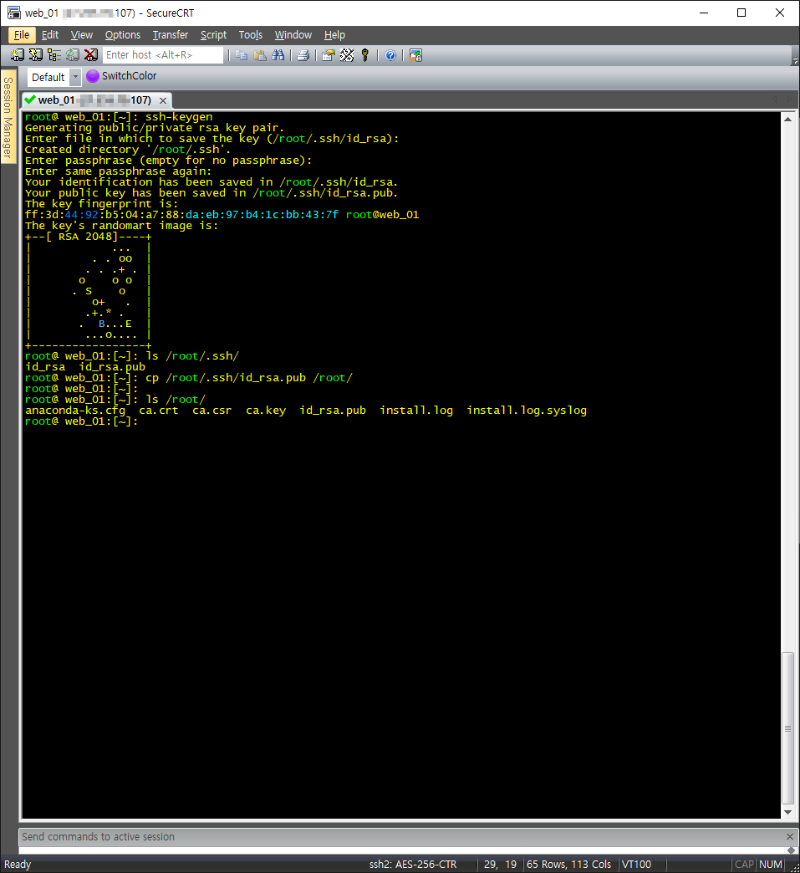Screen dimensions: 800x873
Task: Open Session Options toolbar icon
Action: click(x=328, y=55)
